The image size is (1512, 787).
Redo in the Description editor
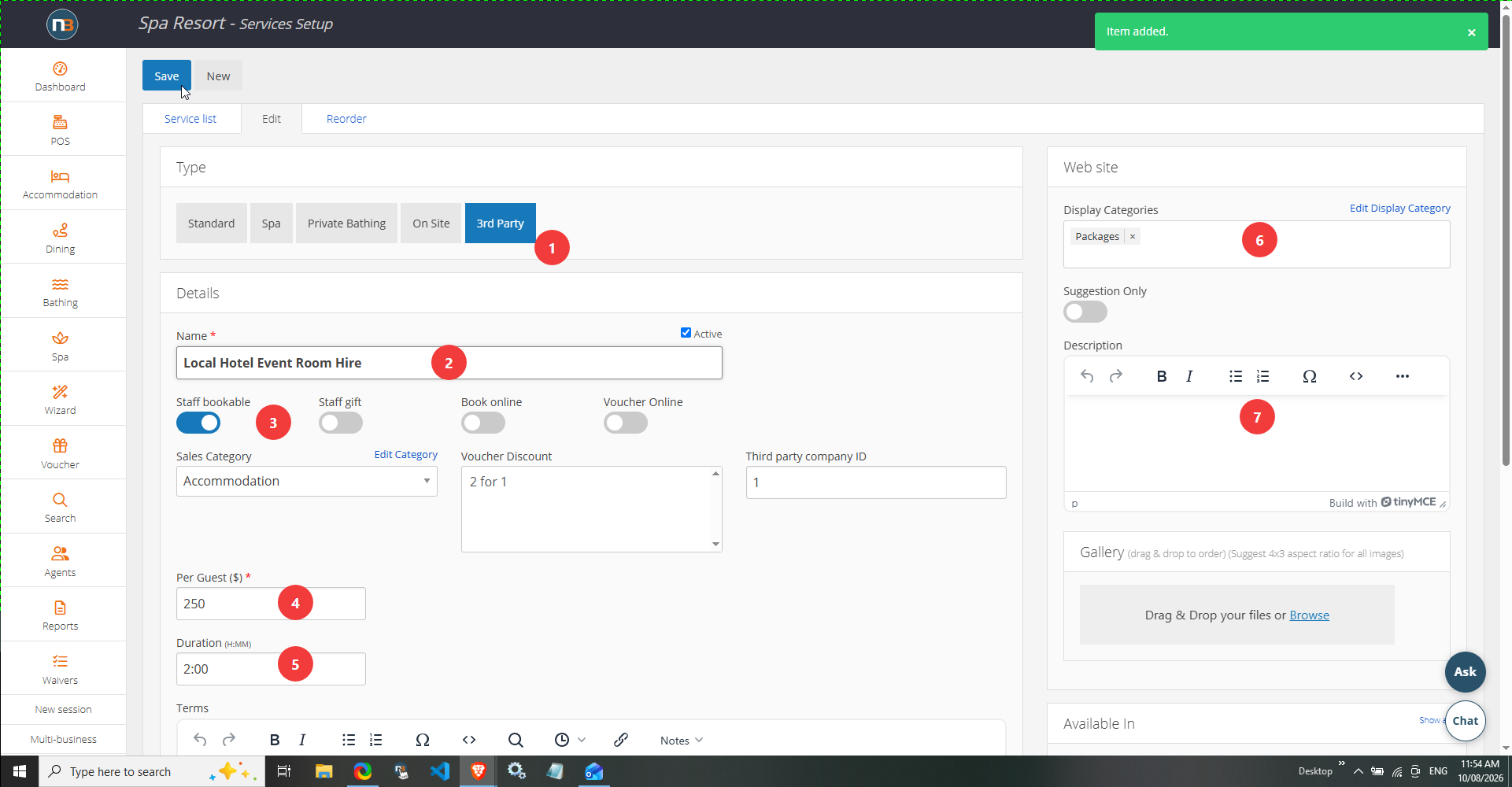(x=1115, y=376)
